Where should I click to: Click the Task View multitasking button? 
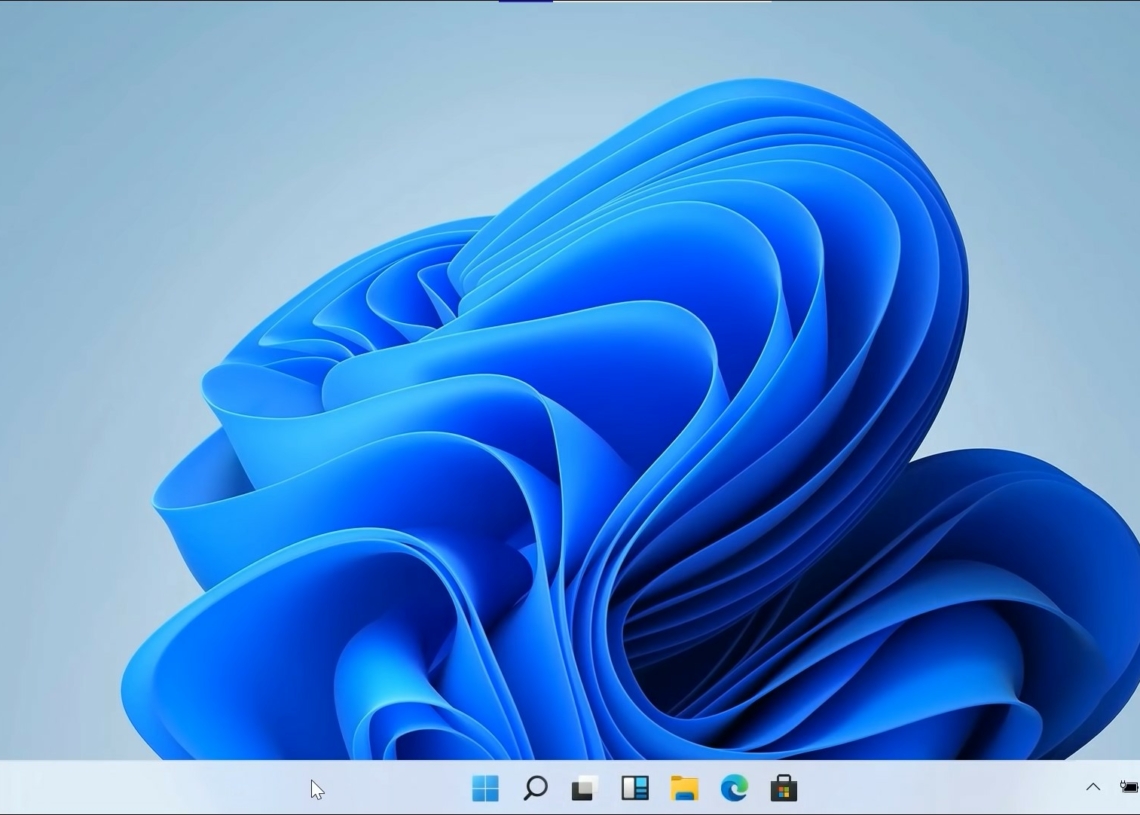point(583,789)
